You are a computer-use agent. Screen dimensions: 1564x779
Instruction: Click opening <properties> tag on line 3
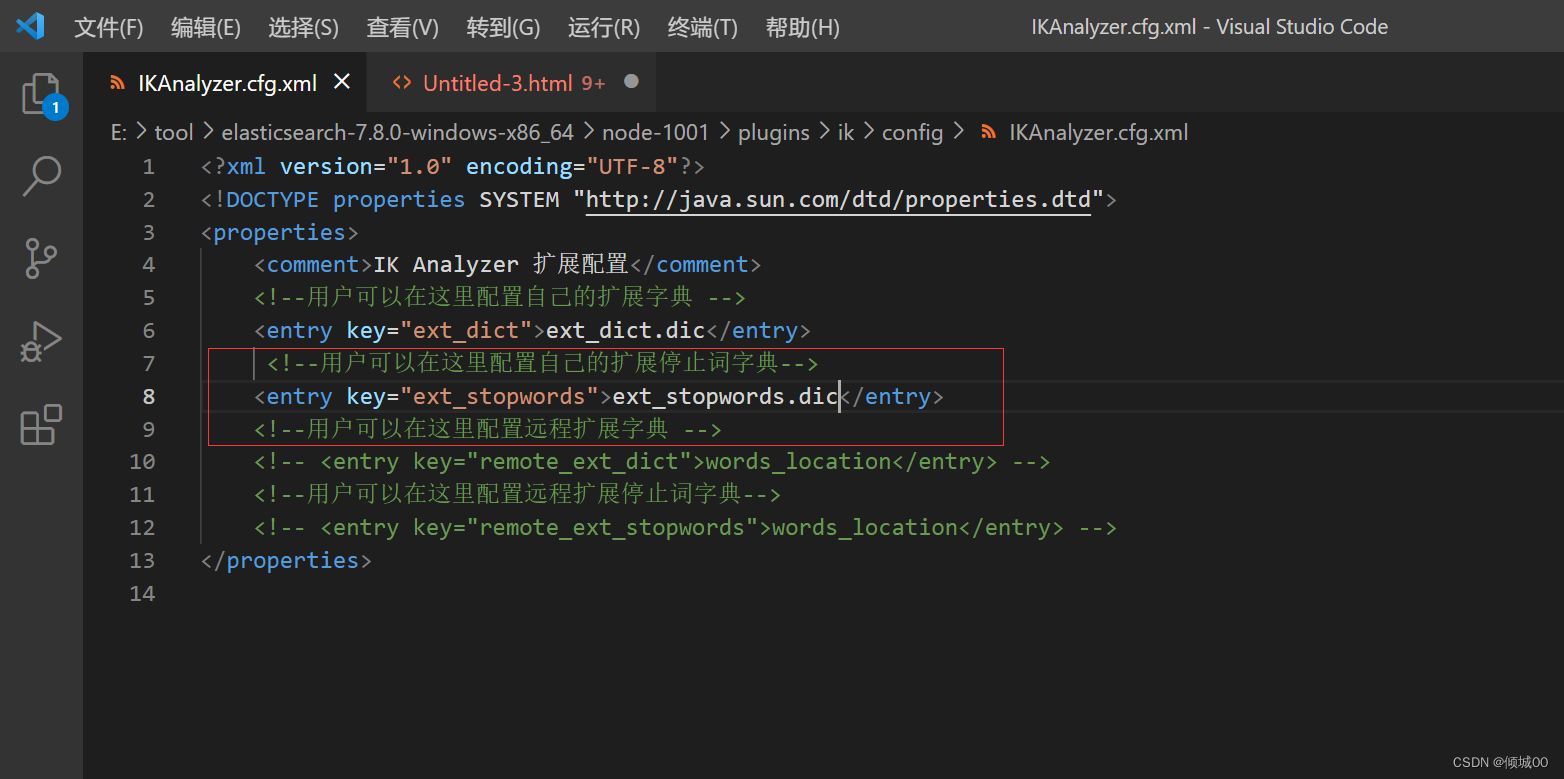[280, 232]
